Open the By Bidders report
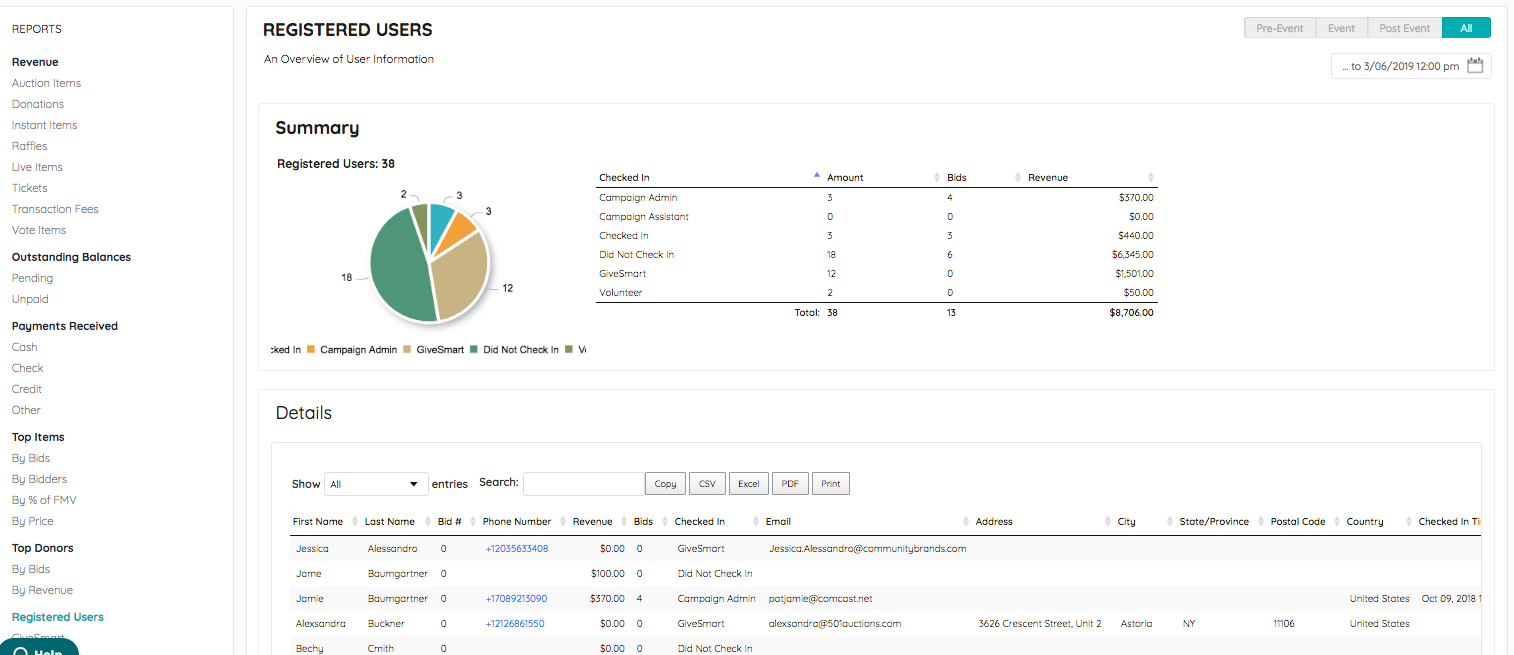The image size is (1514, 655). tap(39, 479)
